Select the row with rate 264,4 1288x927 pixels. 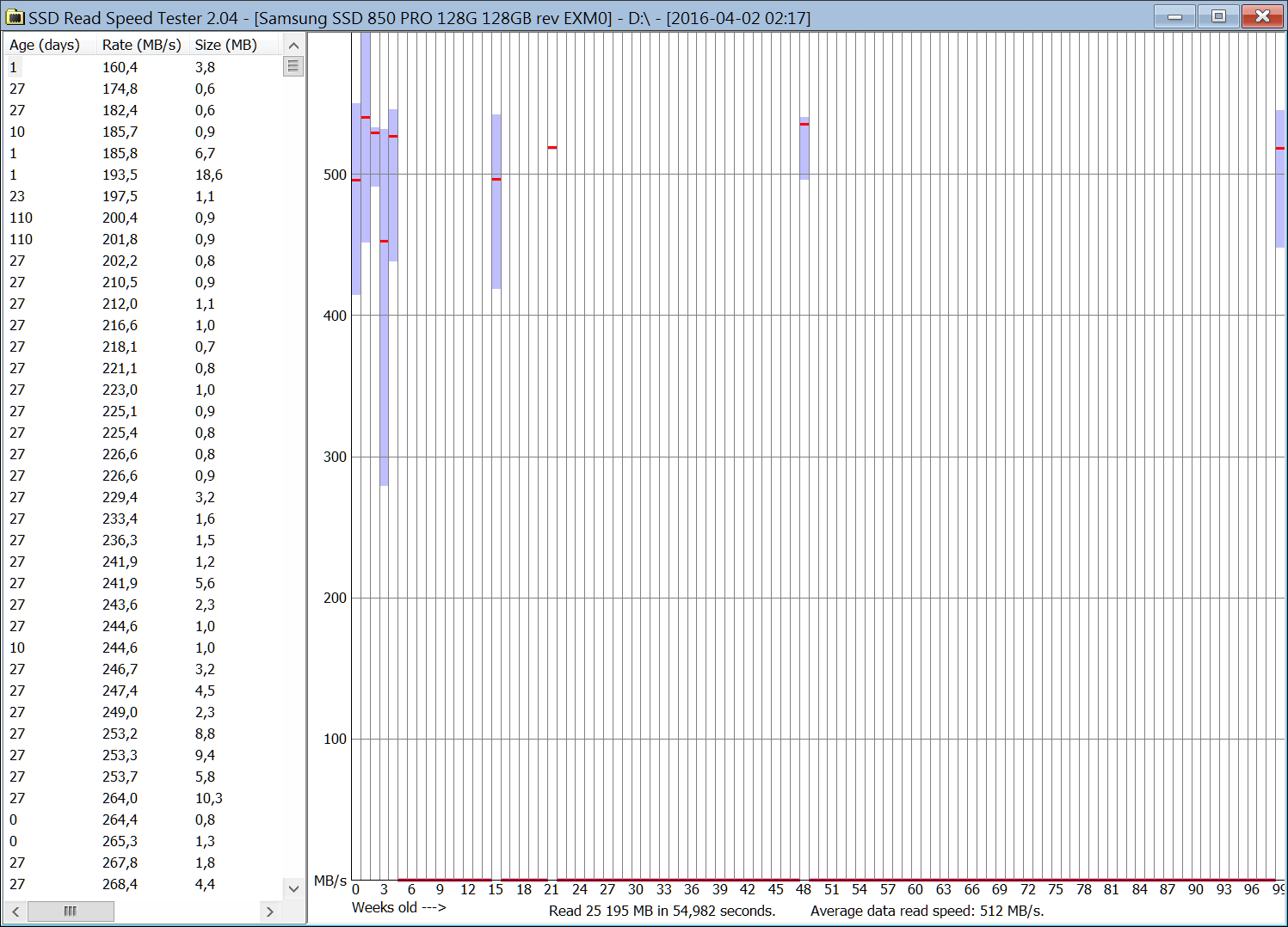144,820
